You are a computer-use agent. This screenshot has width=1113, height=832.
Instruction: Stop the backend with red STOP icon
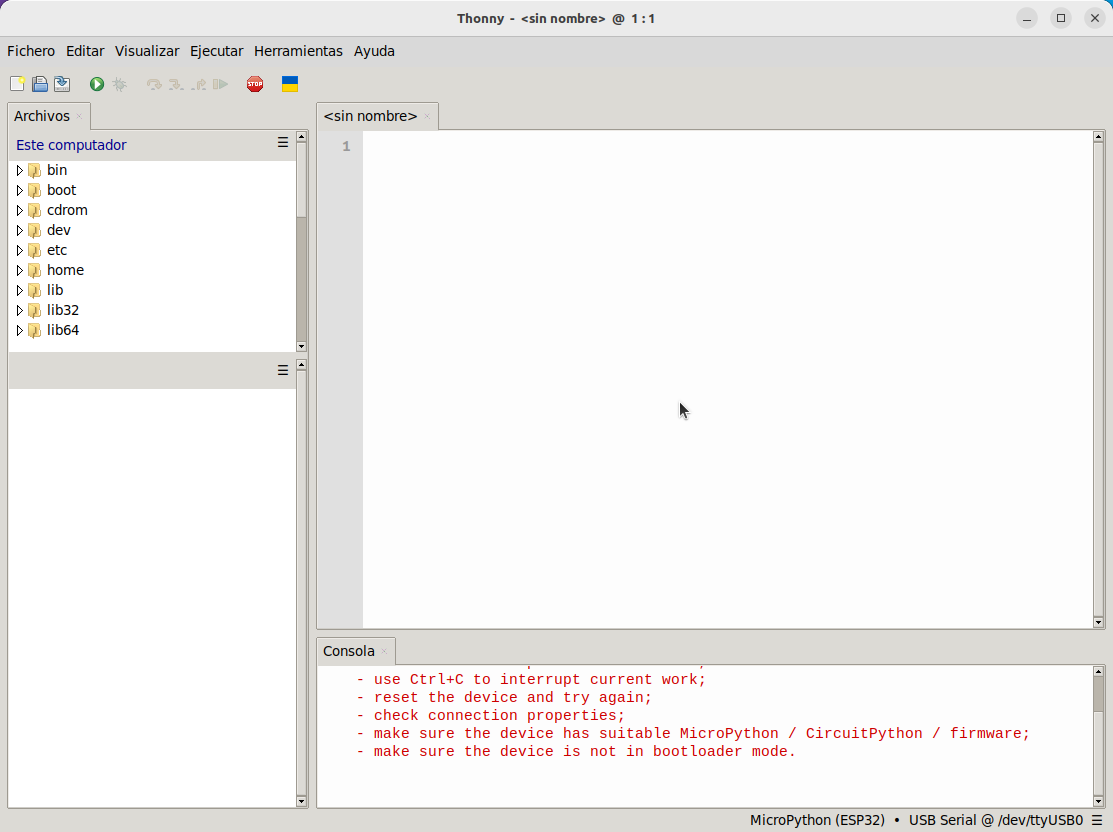[255, 84]
